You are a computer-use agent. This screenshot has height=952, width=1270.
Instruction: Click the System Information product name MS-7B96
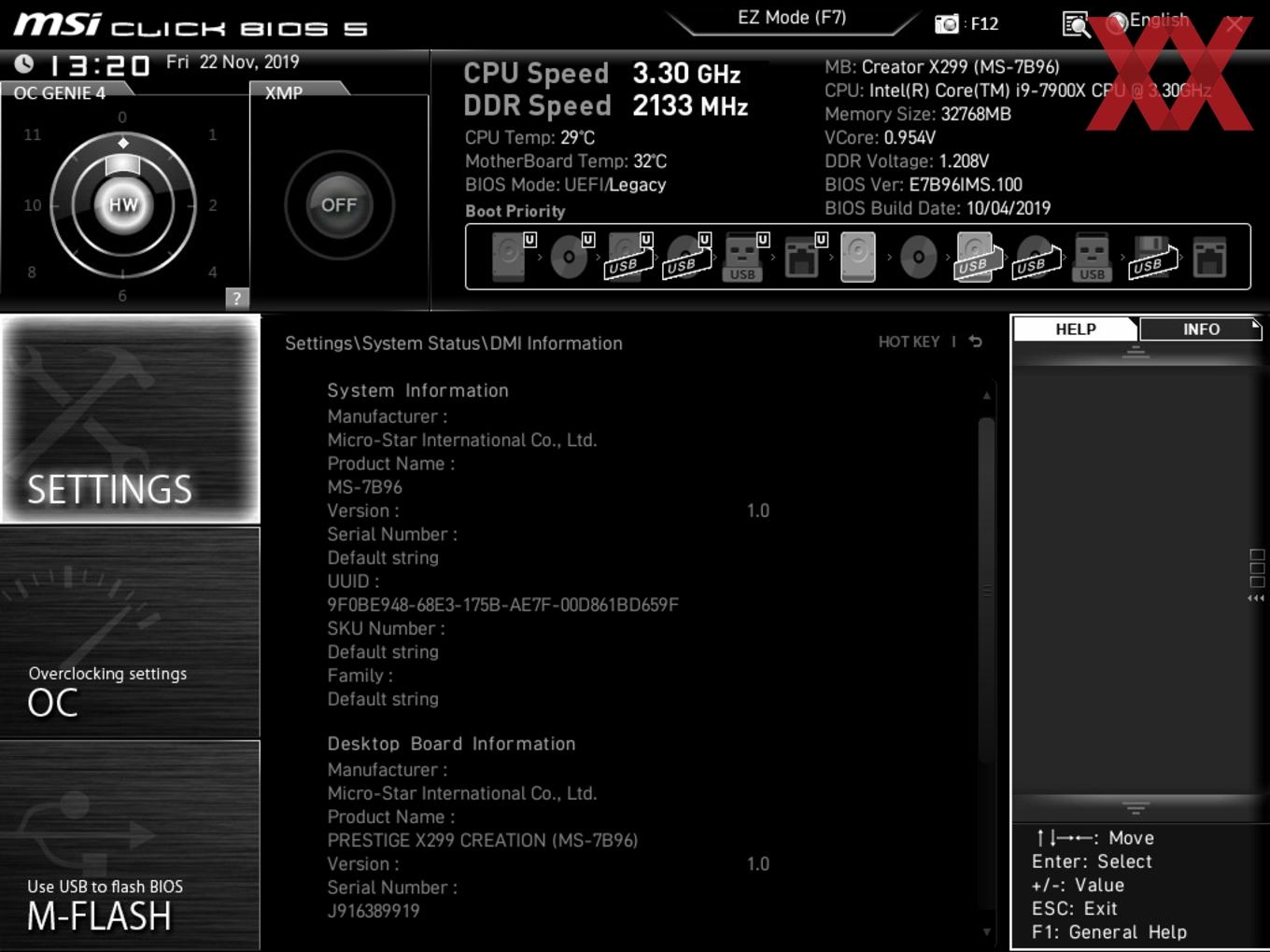pos(364,487)
